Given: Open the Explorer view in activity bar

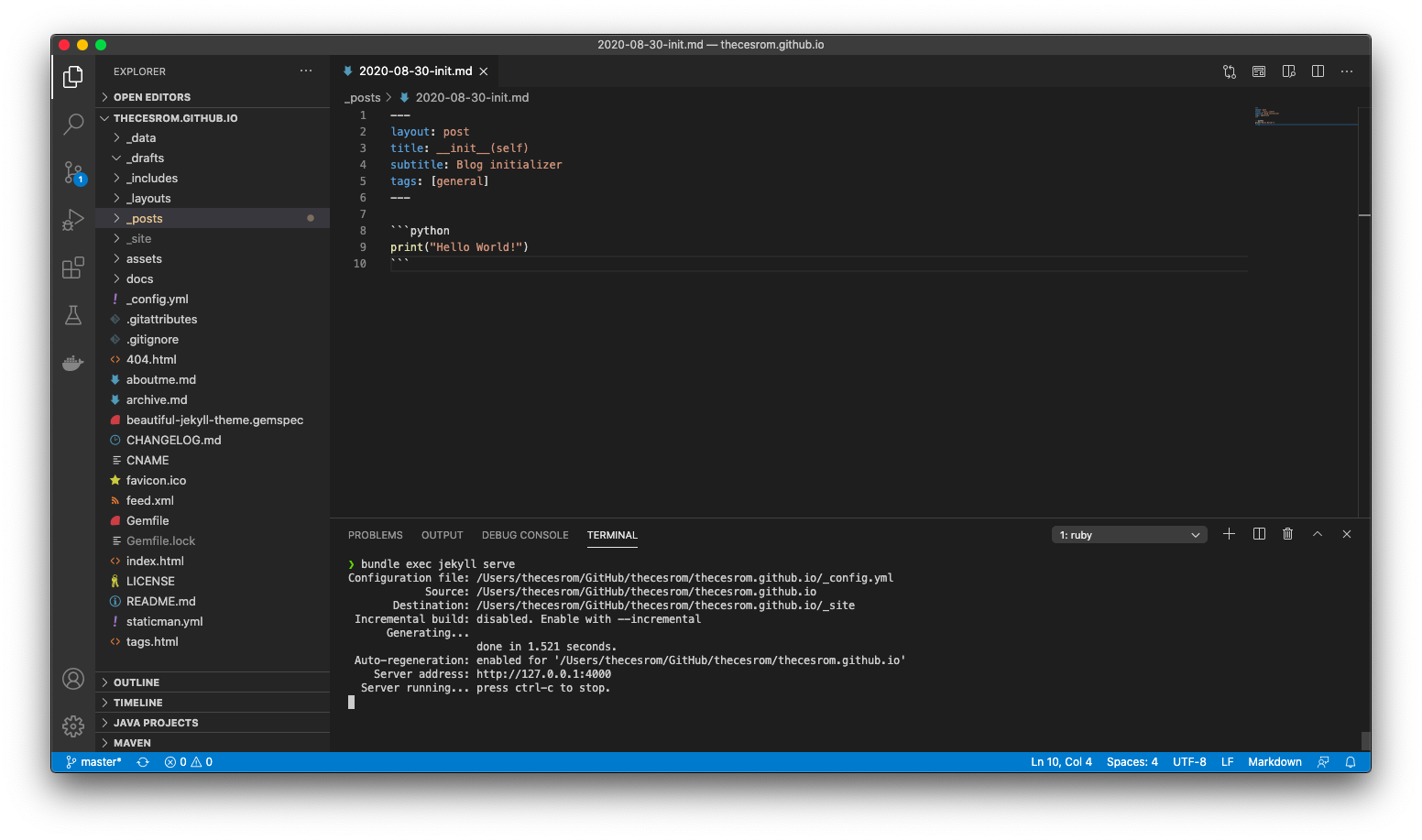Looking at the screenshot, I should click(73, 77).
